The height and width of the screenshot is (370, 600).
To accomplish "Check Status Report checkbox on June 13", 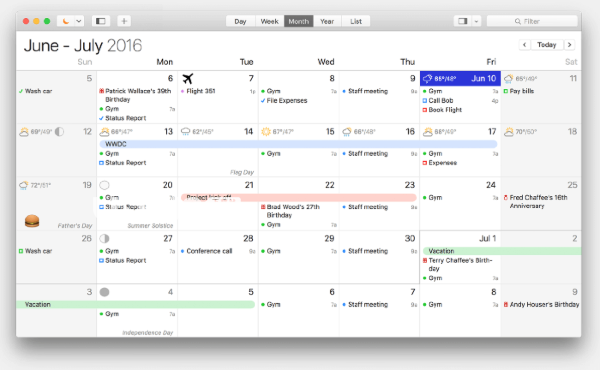I will [x=101, y=163].
